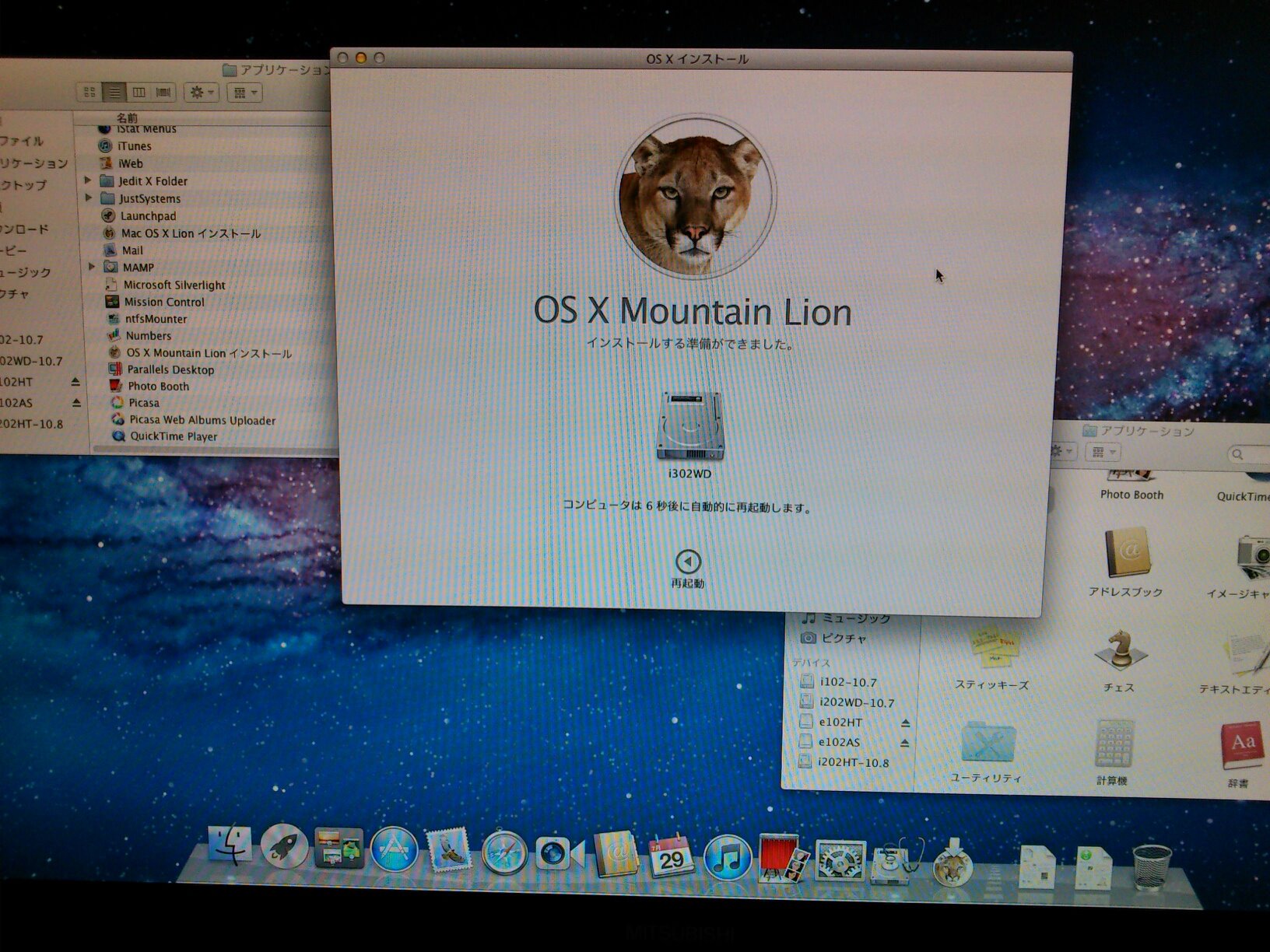Open Mission Control in the Dock
The width and height of the screenshot is (1270, 952).
(339, 848)
